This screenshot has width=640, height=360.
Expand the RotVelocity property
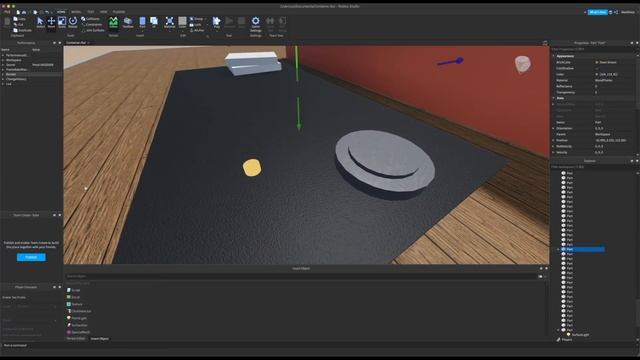point(554,146)
